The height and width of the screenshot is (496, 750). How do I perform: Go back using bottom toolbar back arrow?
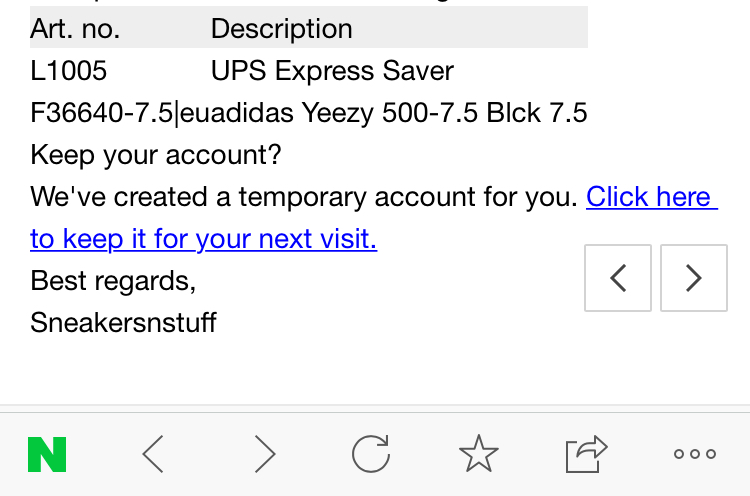pos(152,455)
